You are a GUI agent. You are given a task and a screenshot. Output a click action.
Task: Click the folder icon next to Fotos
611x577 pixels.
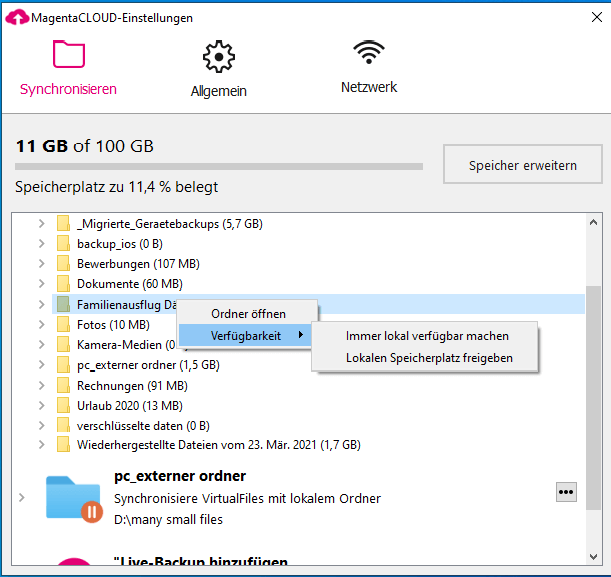point(63,324)
